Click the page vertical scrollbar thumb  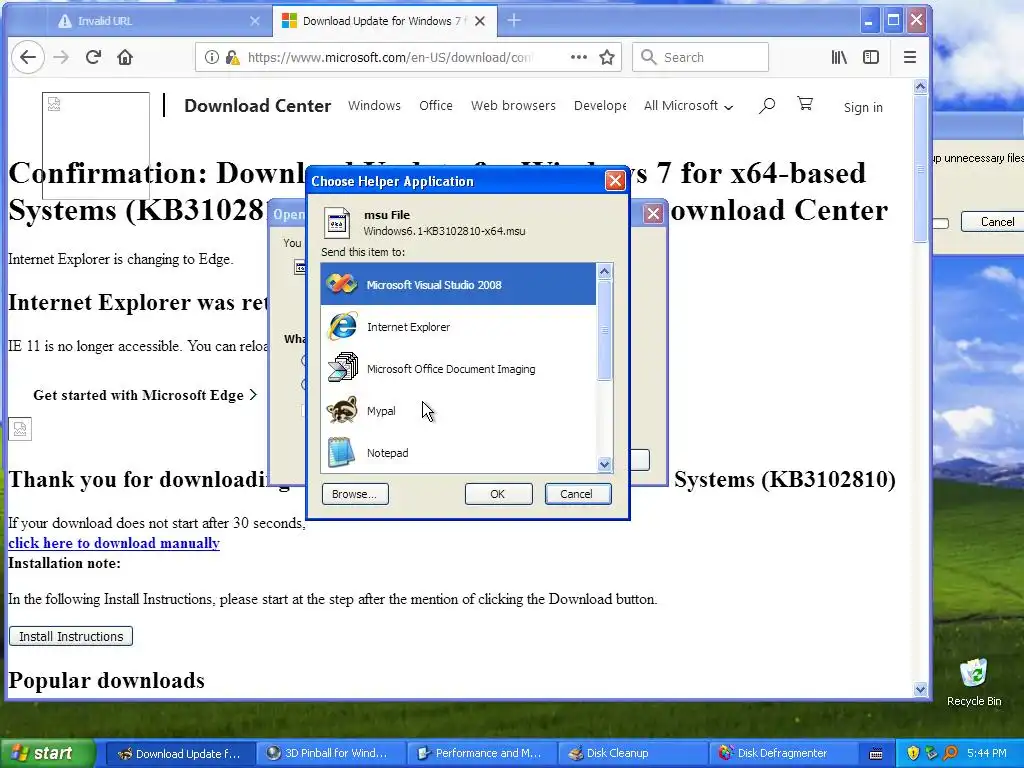pyautogui.click(x=920, y=168)
